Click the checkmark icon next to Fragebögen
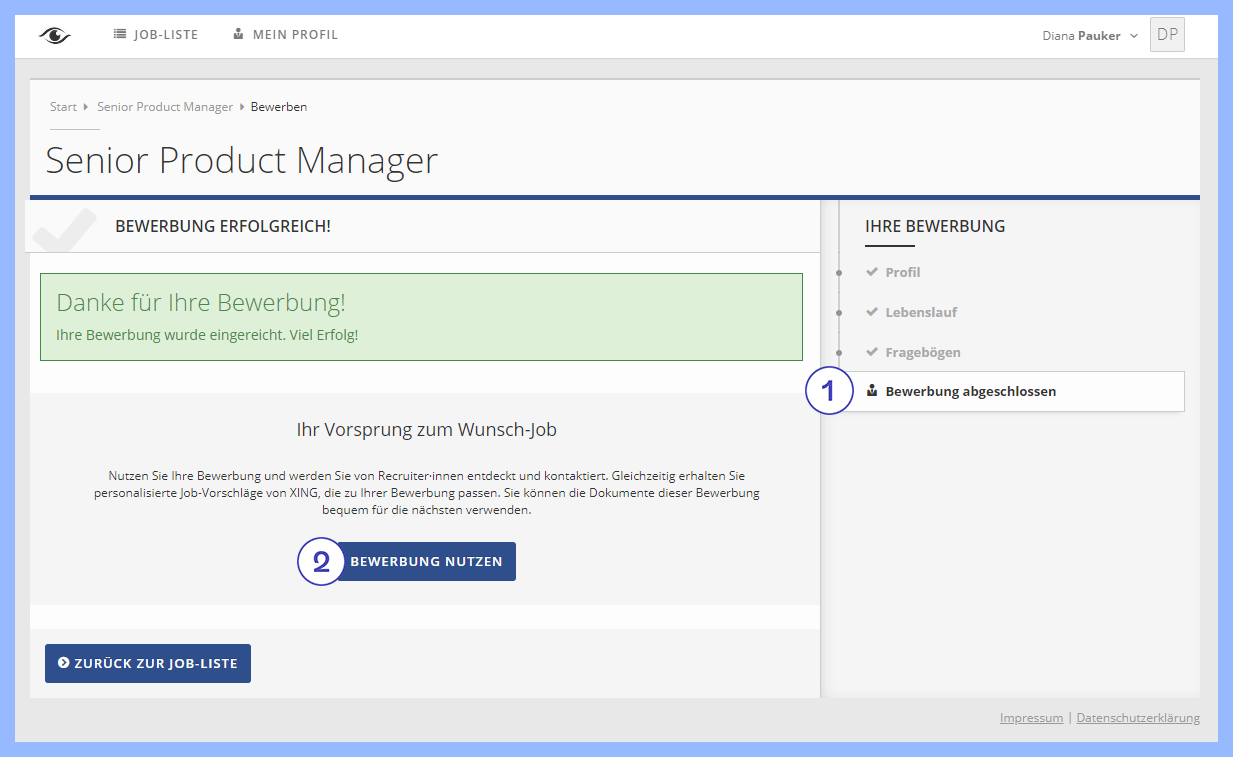 872,352
